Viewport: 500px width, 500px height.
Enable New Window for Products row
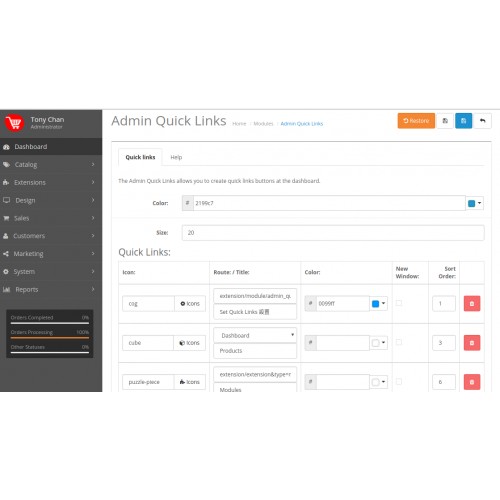[399, 342]
